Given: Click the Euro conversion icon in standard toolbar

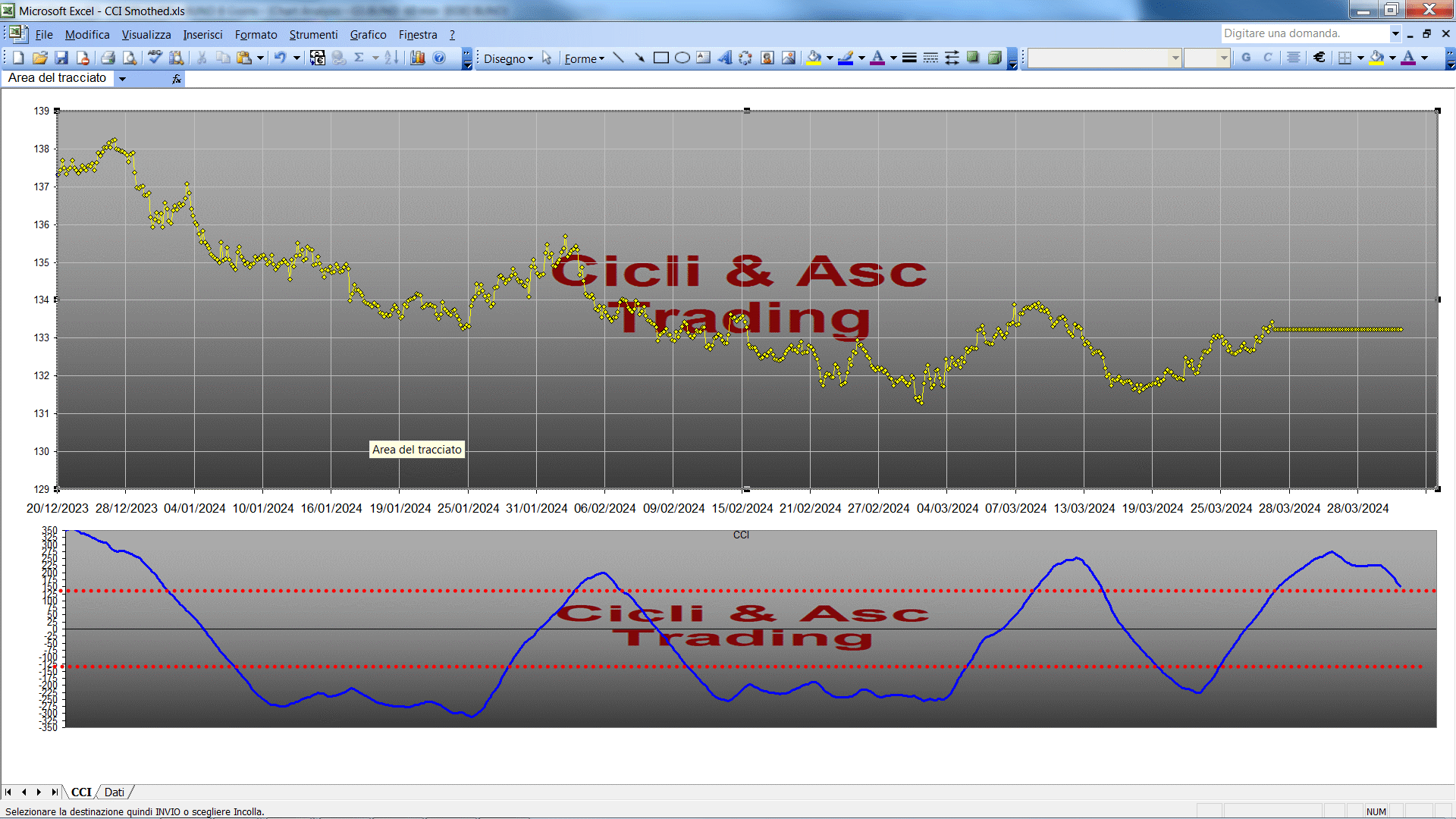Looking at the screenshot, I should pyautogui.click(x=318, y=58).
